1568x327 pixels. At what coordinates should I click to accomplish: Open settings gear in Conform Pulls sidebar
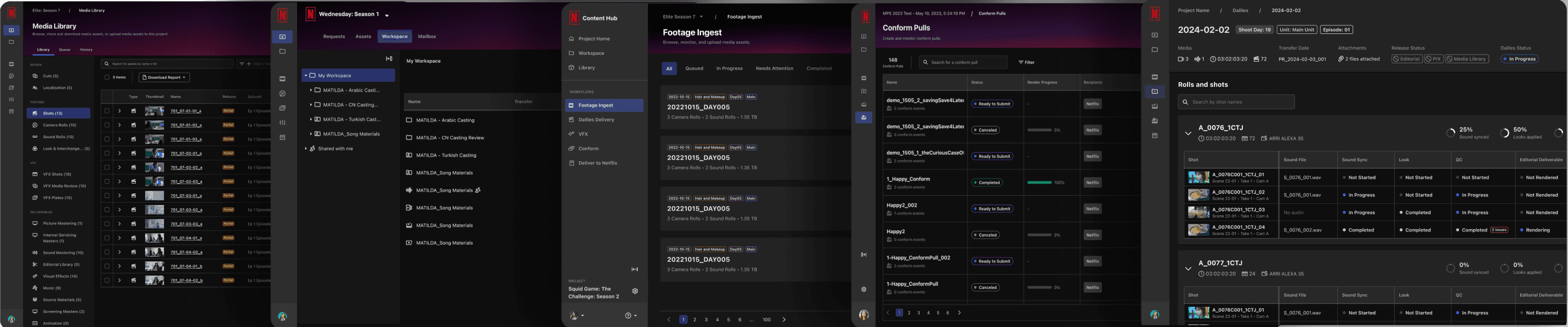coord(864,289)
